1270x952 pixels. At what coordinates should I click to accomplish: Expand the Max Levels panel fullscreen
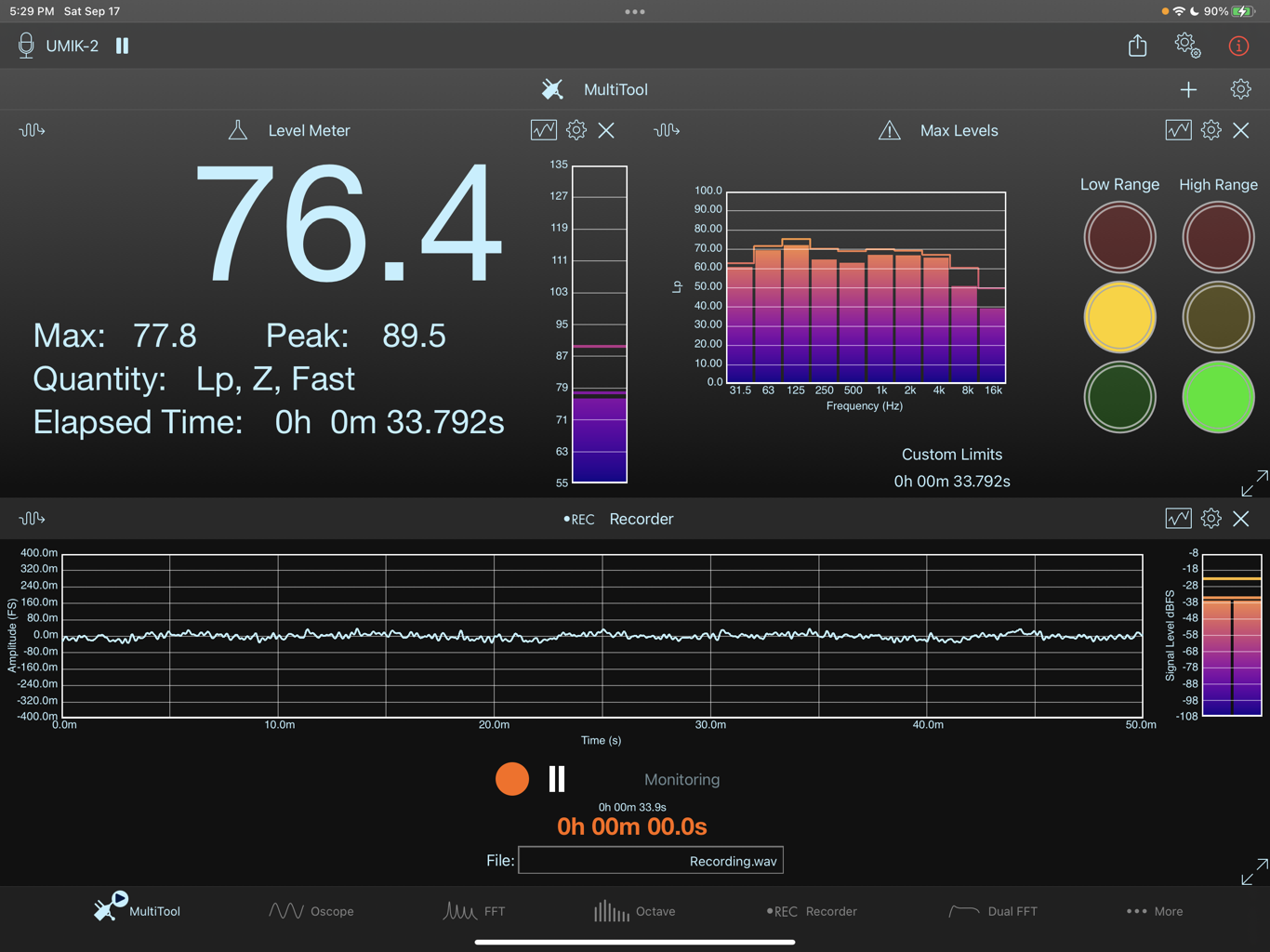pyautogui.click(x=1254, y=483)
